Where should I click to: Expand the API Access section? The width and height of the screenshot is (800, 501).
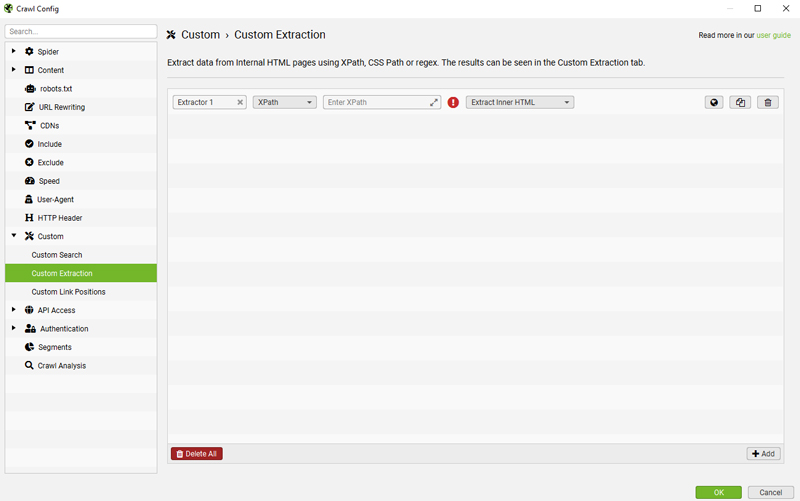(14, 310)
